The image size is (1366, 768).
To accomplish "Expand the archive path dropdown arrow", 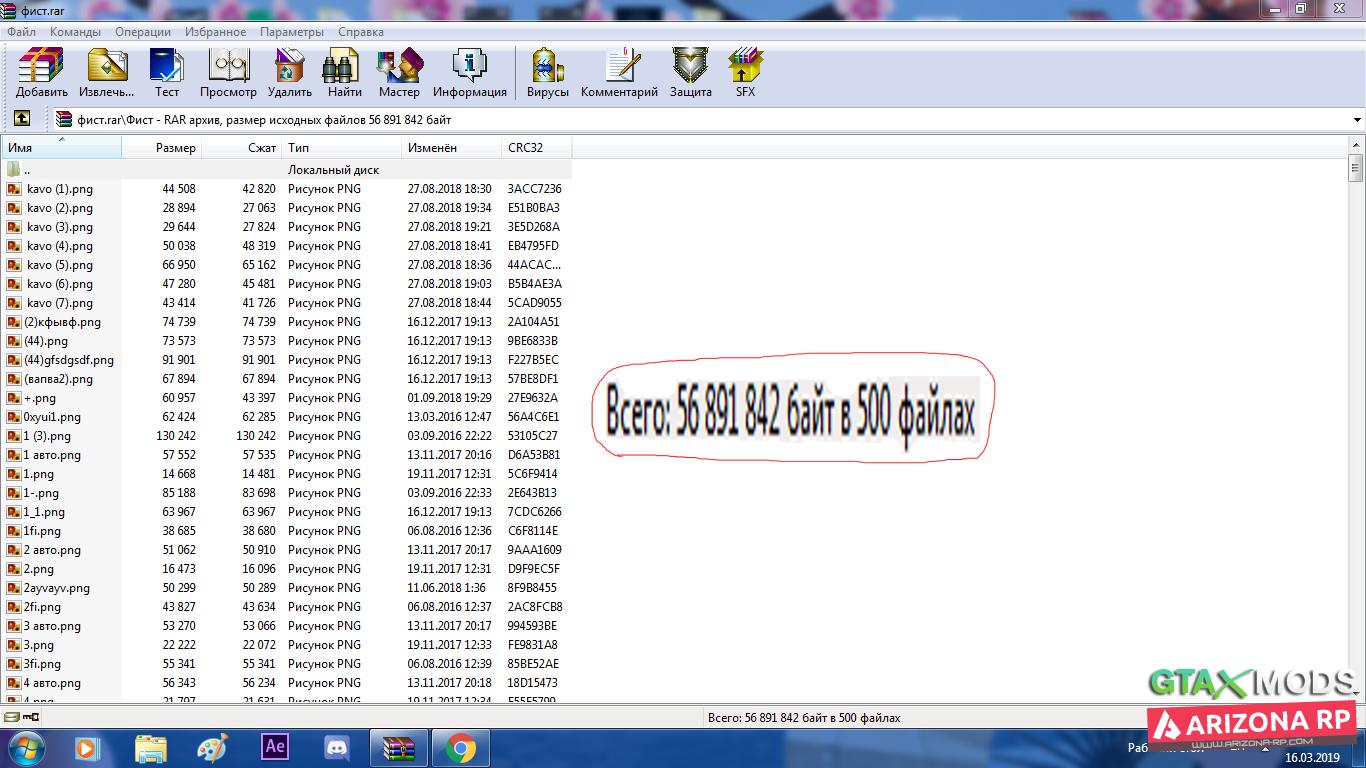I will coord(1357,120).
